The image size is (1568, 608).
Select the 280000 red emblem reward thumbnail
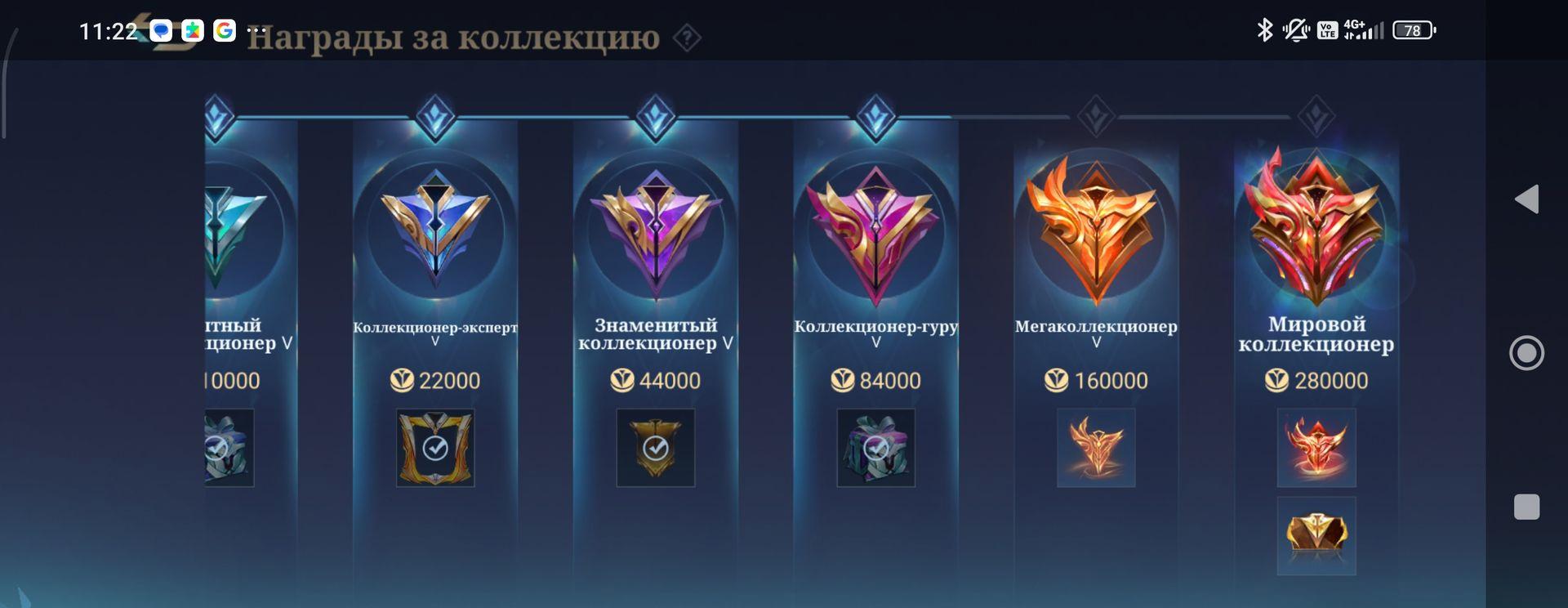click(1316, 448)
